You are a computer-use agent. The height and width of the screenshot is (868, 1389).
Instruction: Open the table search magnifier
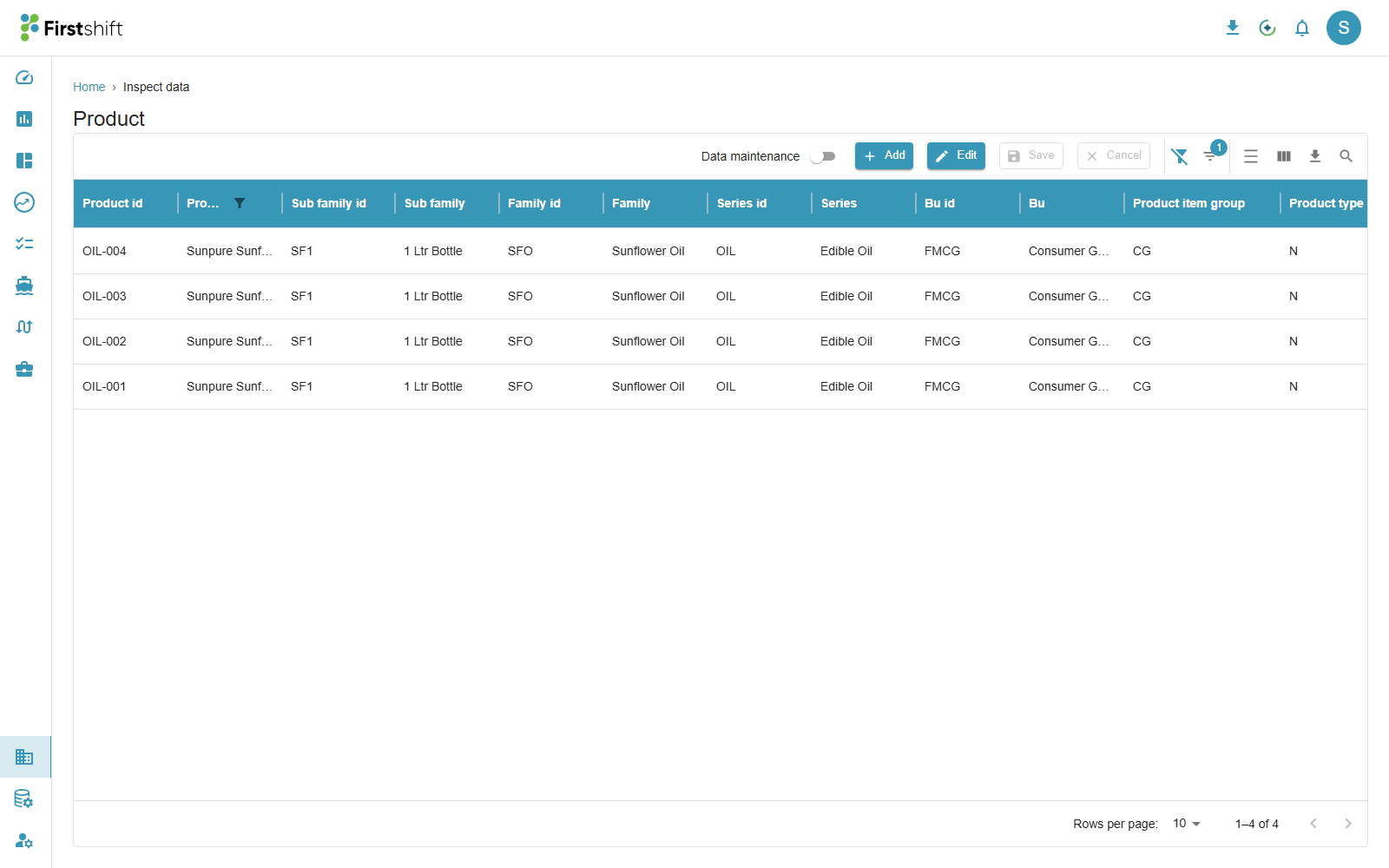coord(1346,156)
